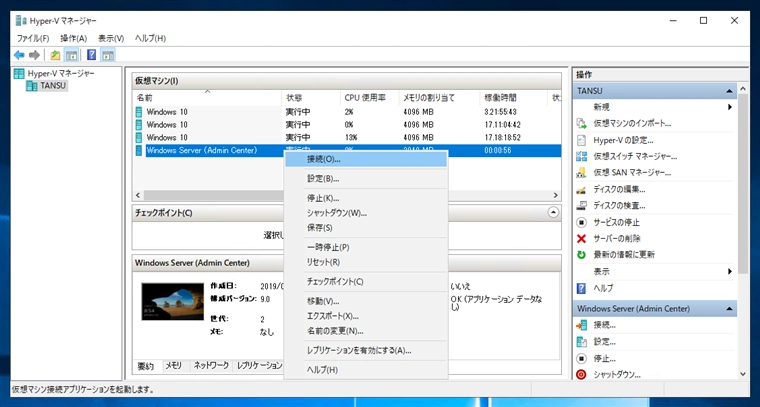Click the actions pane scrollbar down arrow
This screenshot has width=760, height=407.
[743, 374]
